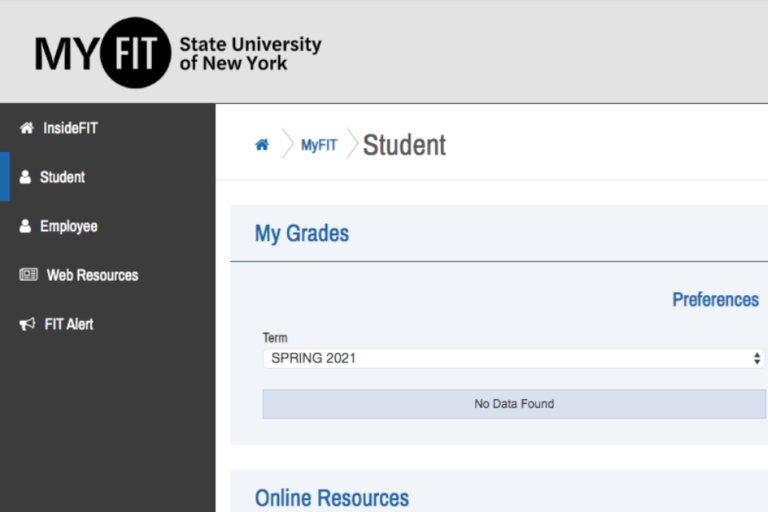Click the newspaper icon beside Web Resources

click(x=28, y=275)
